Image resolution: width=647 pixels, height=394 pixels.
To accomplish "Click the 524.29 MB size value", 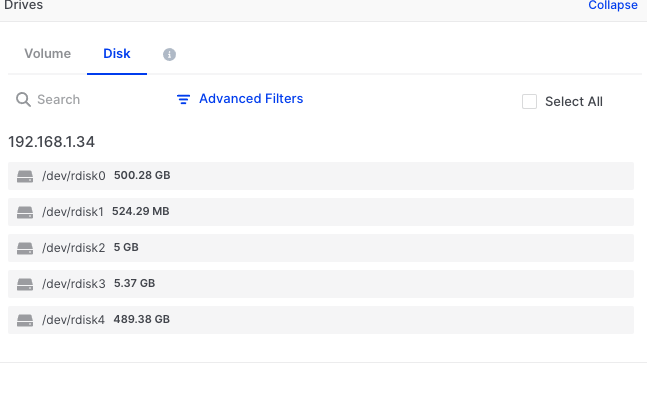I will [141, 211].
